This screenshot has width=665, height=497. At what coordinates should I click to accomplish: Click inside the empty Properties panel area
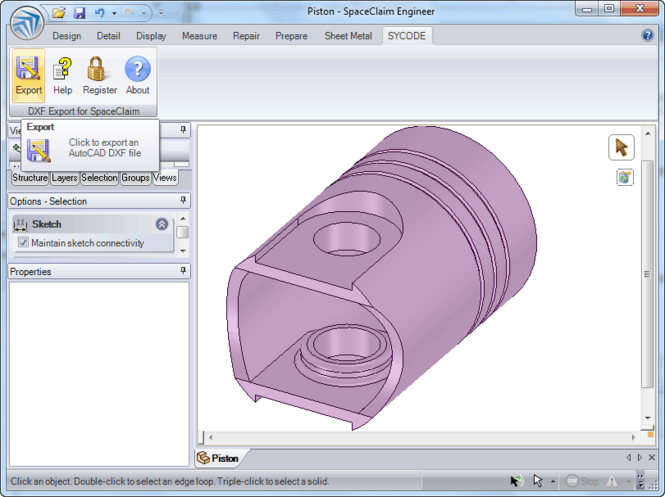pos(99,374)
